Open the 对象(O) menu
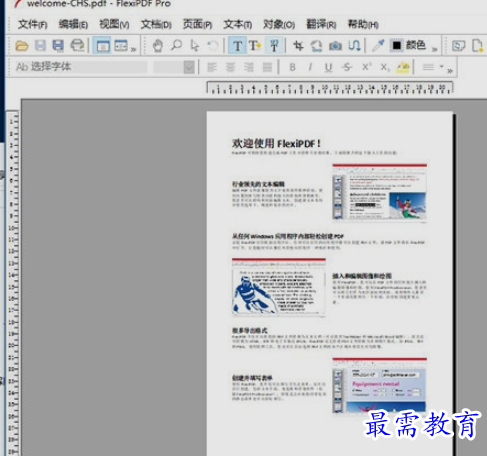487x456 pixels. 279,24
